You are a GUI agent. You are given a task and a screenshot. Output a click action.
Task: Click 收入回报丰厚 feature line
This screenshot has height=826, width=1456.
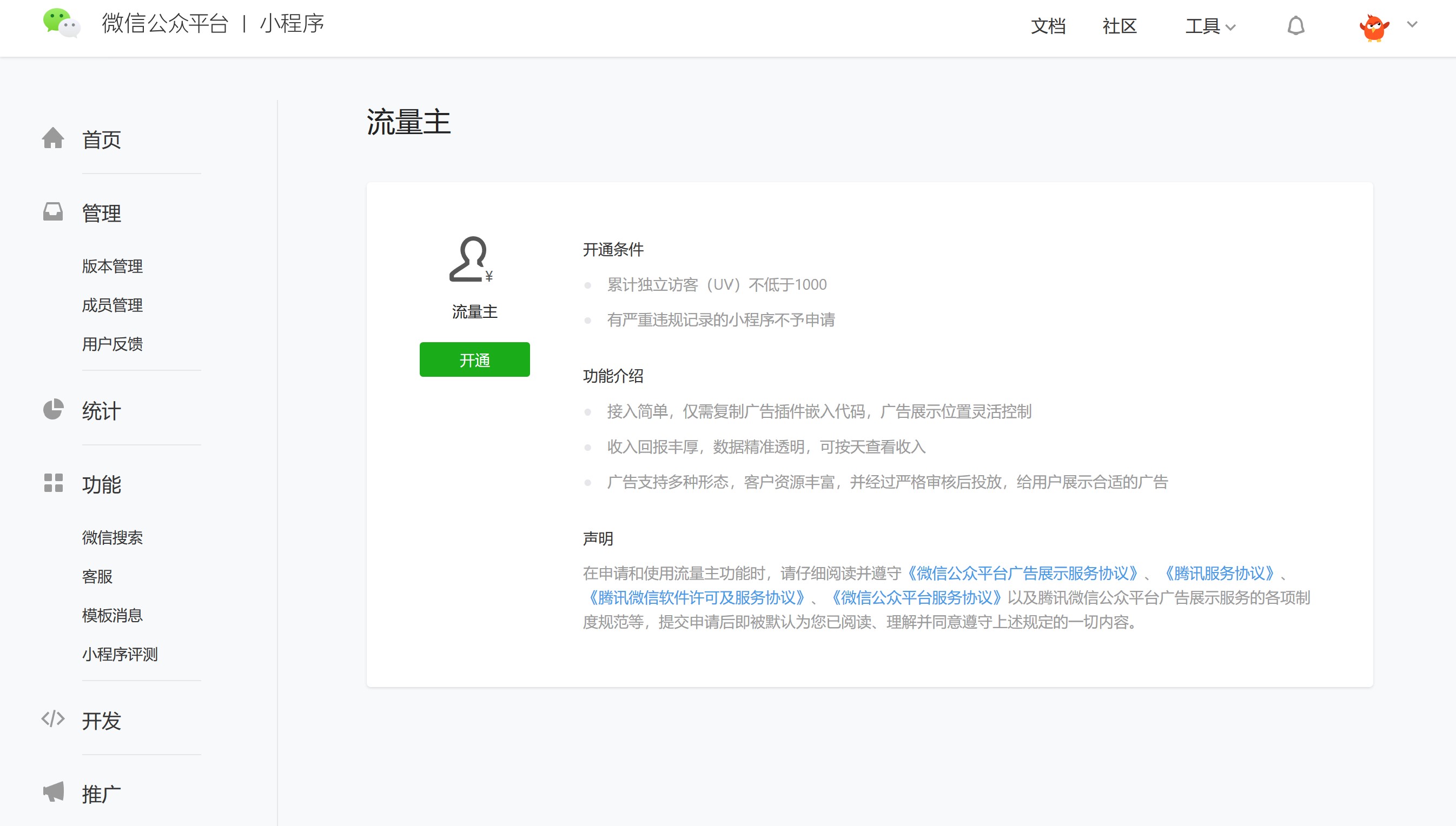point(766,447)
